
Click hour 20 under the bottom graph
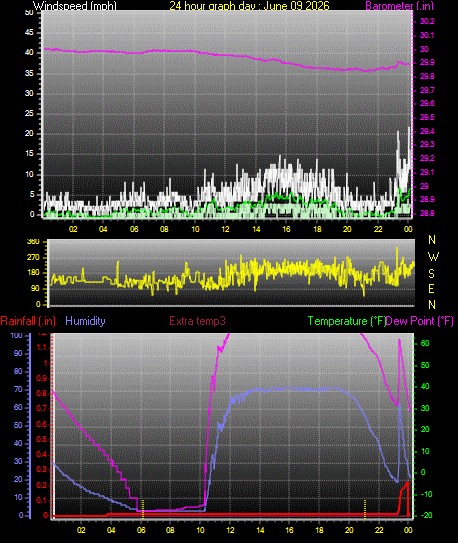[349, 530]
